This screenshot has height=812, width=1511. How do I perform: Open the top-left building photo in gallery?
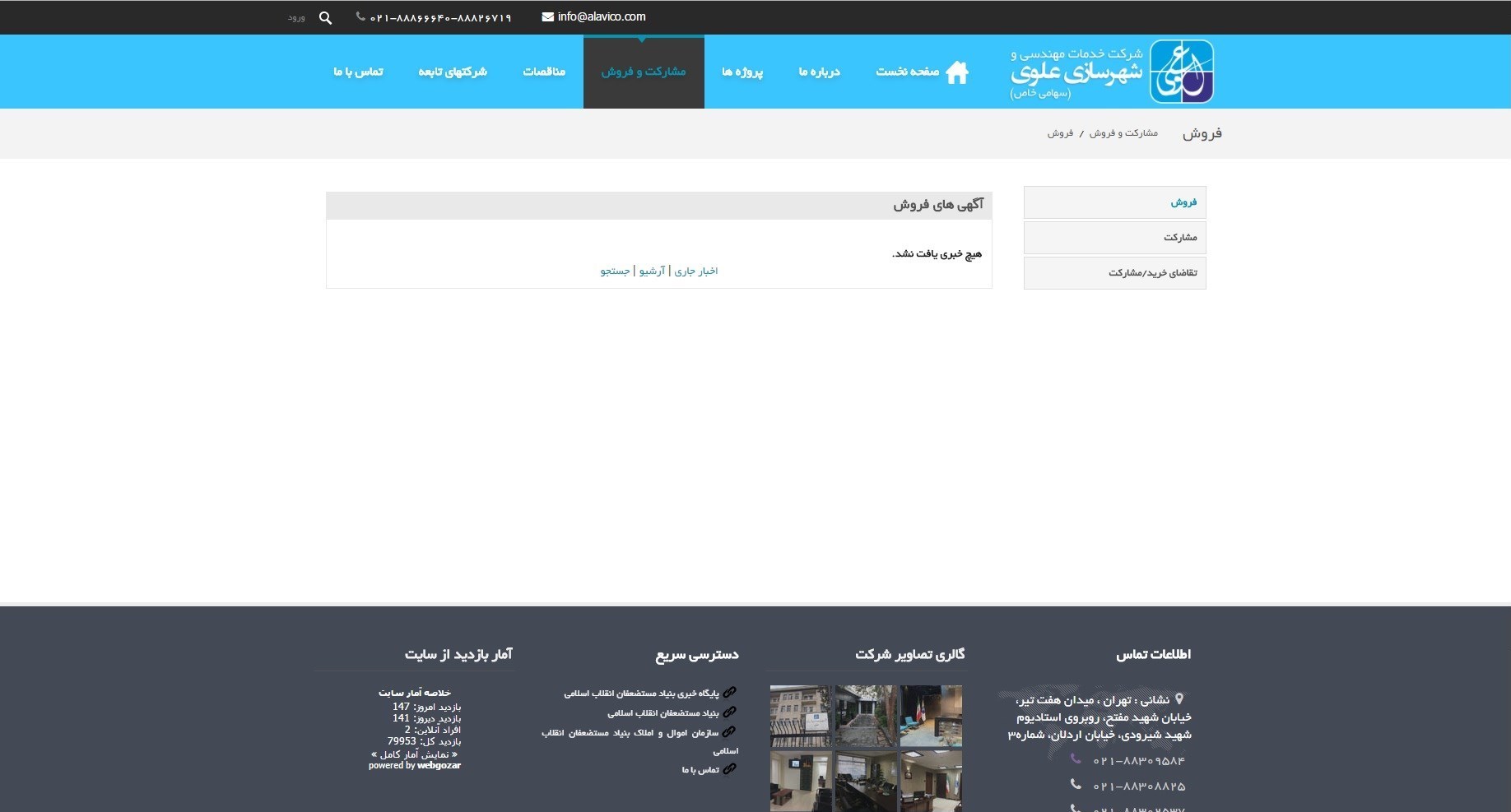tap(800, 716)
